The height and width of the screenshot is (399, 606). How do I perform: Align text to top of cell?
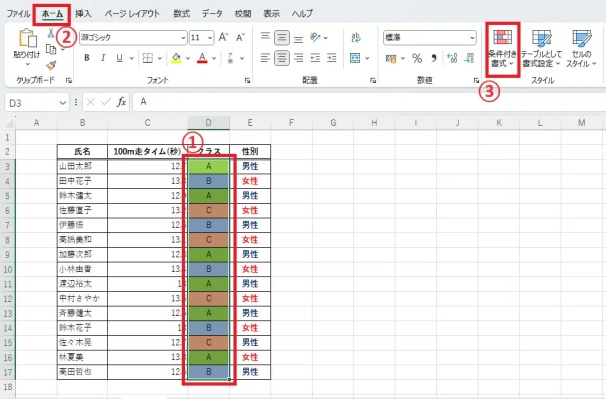coord(265,37)
